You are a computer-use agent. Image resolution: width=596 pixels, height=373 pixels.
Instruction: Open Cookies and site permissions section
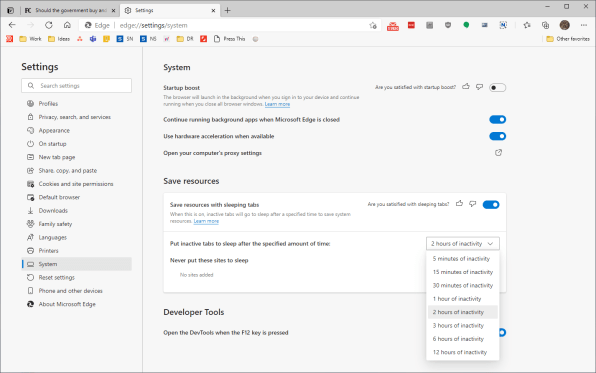76,184
